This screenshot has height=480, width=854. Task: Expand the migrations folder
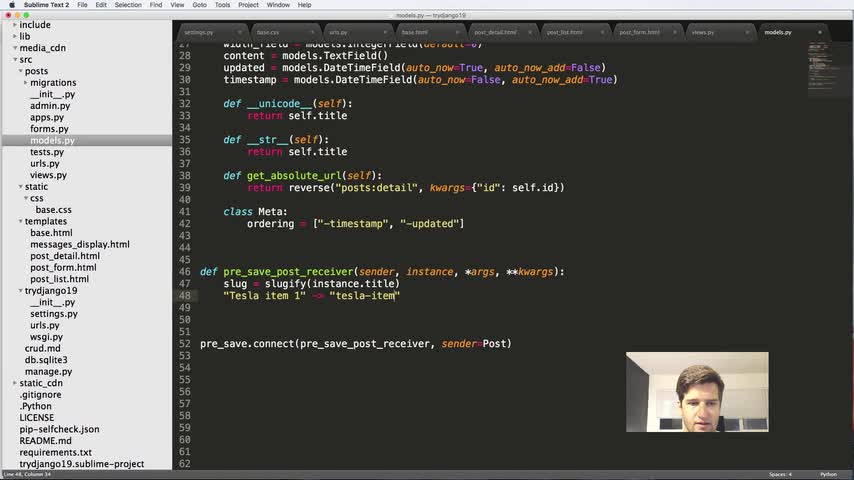26,82
